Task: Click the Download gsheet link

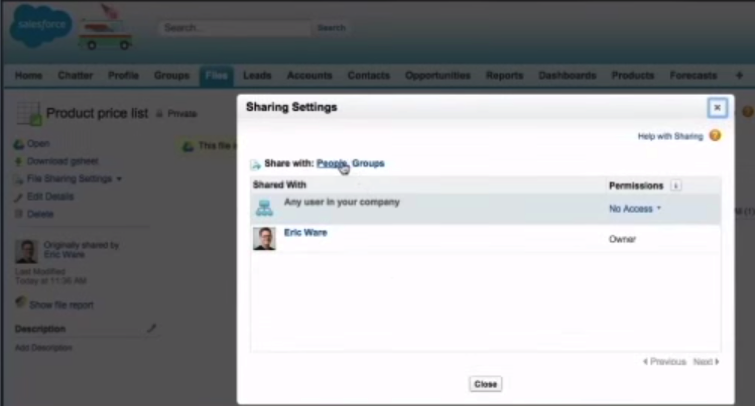Action: tap(63, 161)
